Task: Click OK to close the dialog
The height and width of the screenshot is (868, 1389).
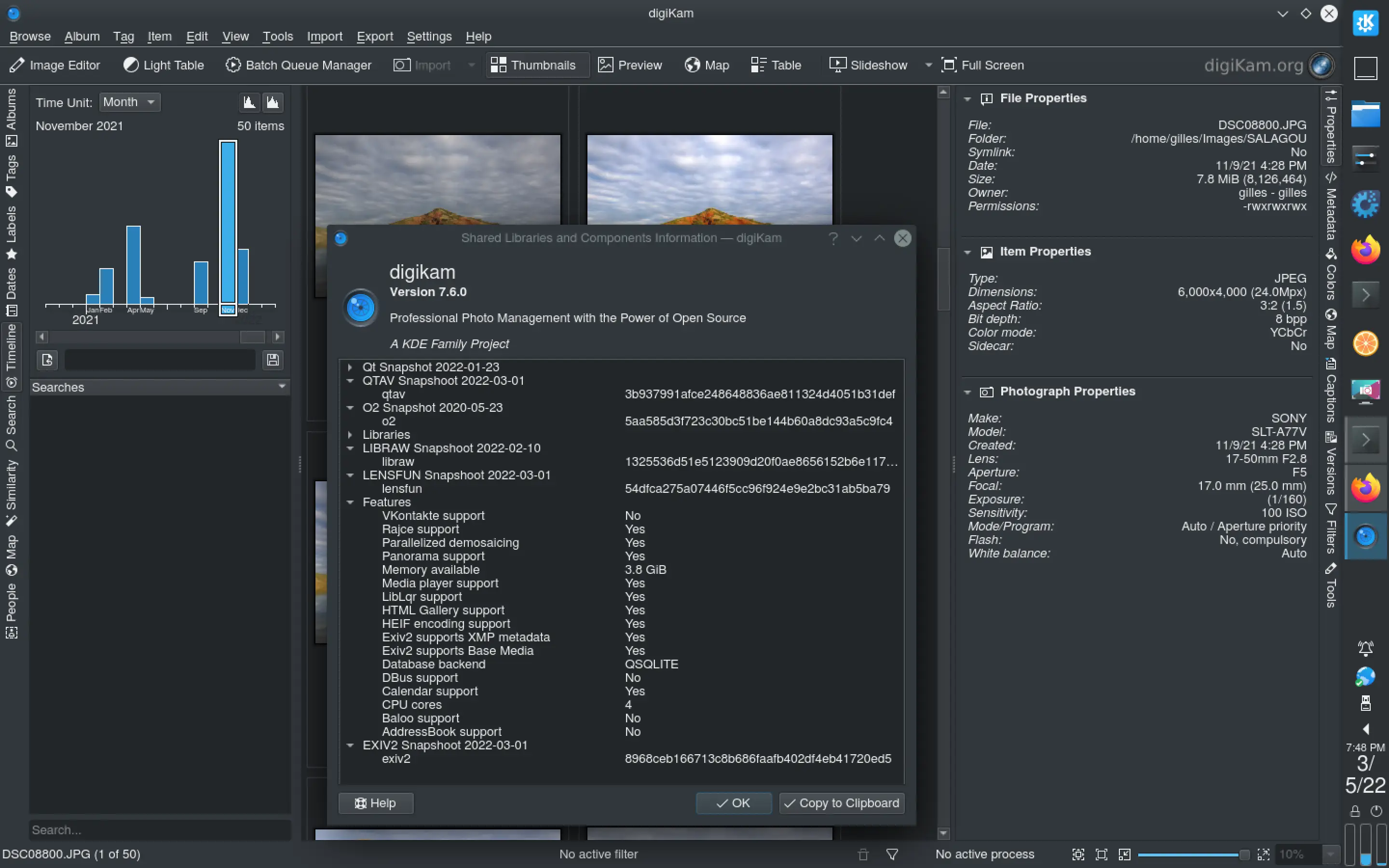Action: [733, 802]
